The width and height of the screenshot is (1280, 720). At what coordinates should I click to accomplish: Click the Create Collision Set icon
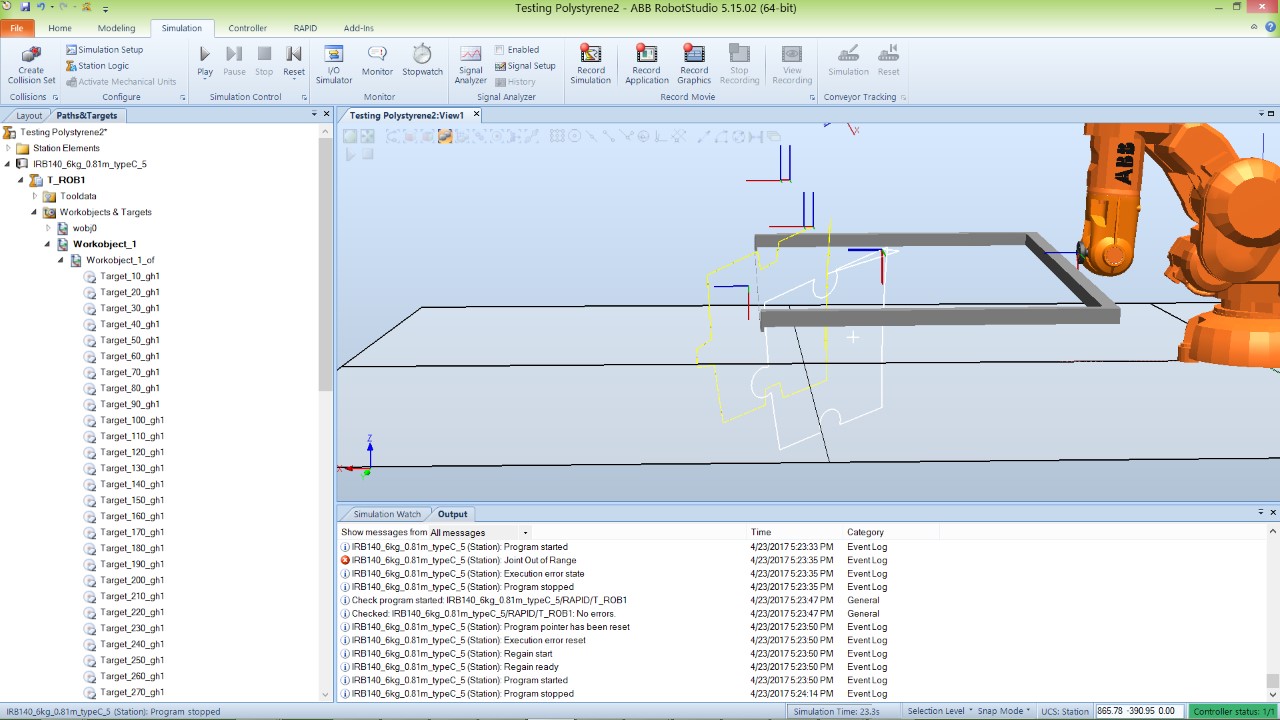coord(31,64)
